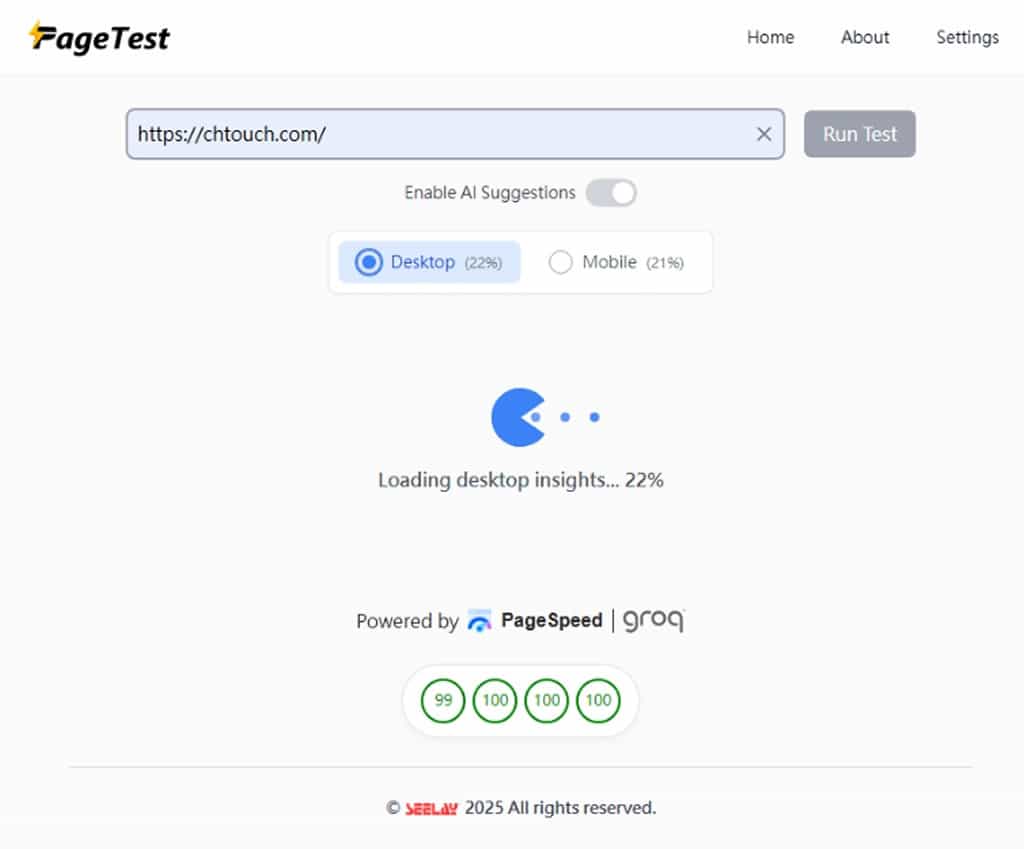Click the groq logo
Image resolution: width=1024 pixels, height=849 pixels.
[652, 620]
